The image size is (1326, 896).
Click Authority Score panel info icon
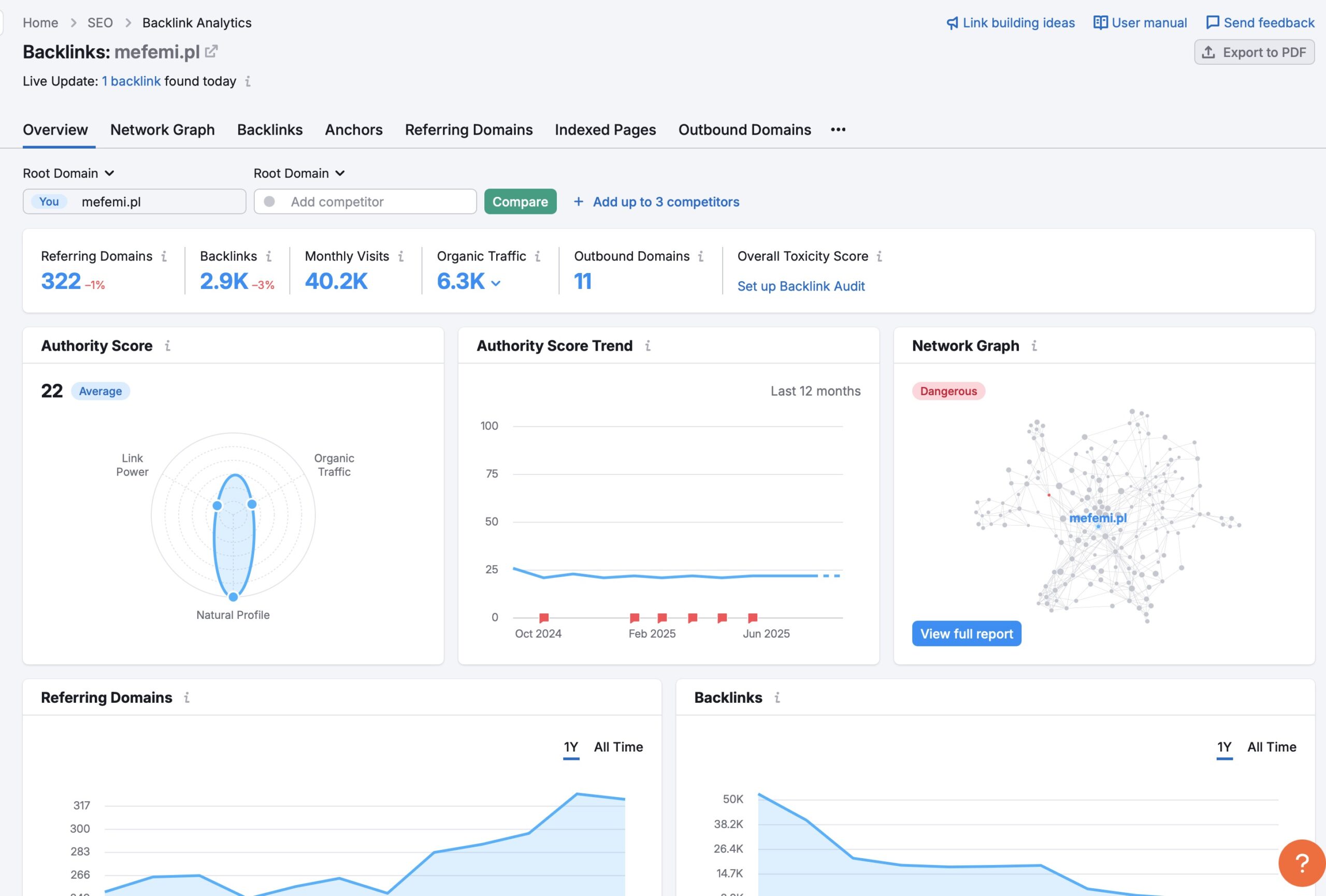[x=167, y=345]
